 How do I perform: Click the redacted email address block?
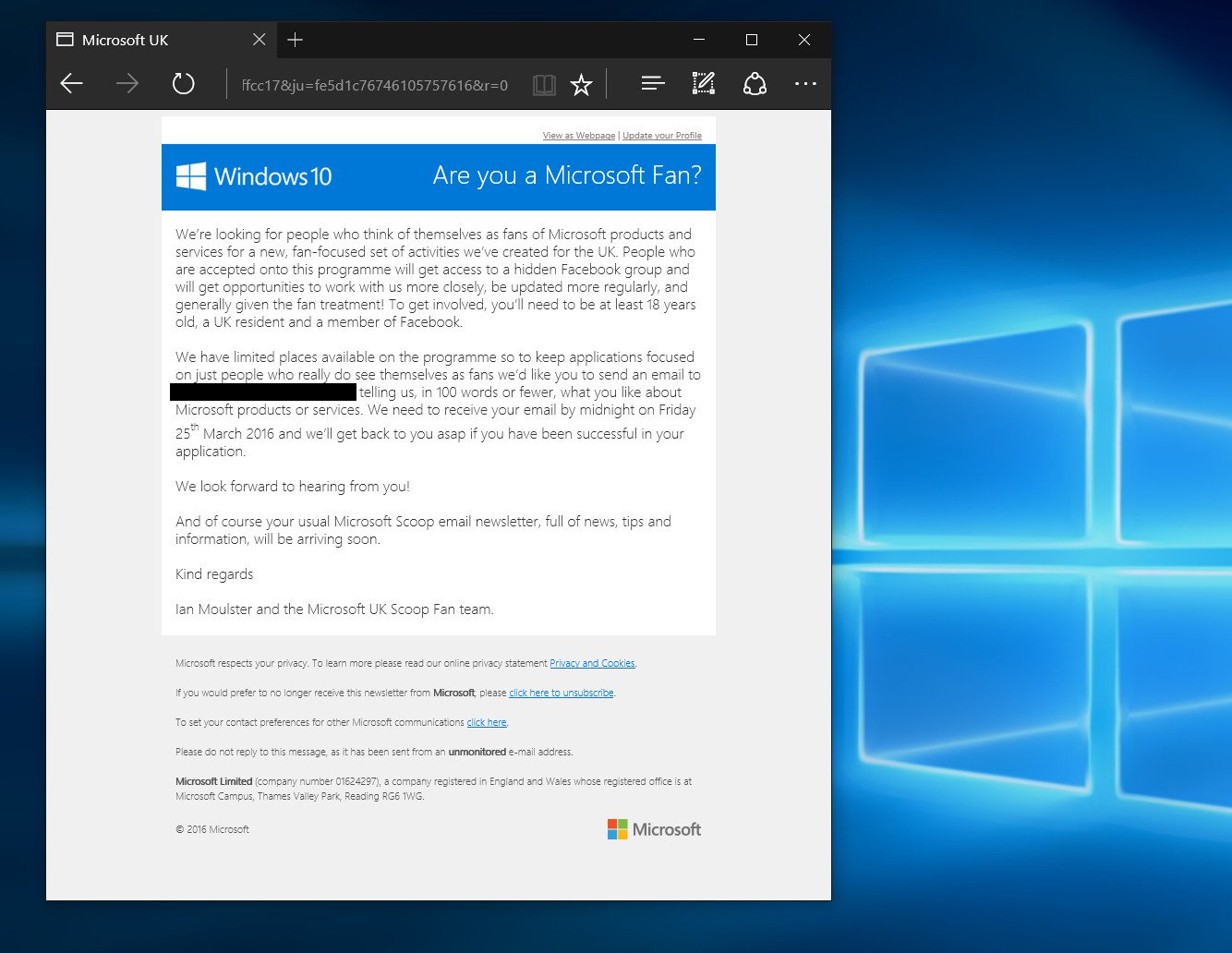pyautogui.click(x=263, y=392)
